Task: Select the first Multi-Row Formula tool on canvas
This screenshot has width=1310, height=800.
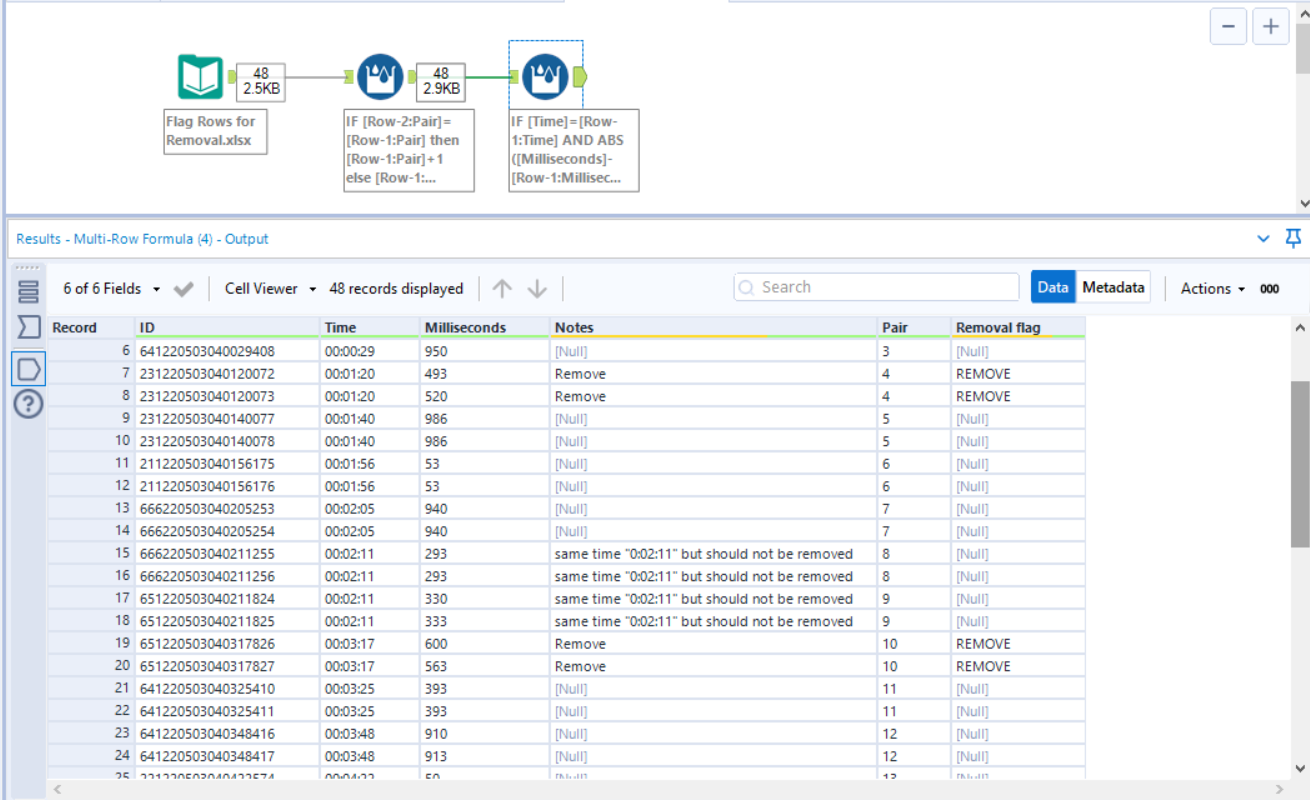Action: tap(379, 76)
